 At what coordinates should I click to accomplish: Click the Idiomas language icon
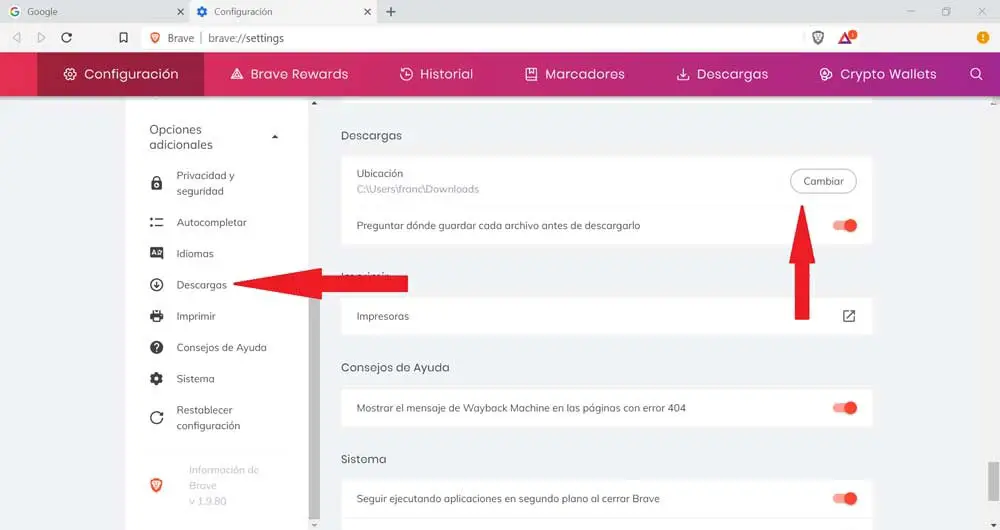coord(156,253)
